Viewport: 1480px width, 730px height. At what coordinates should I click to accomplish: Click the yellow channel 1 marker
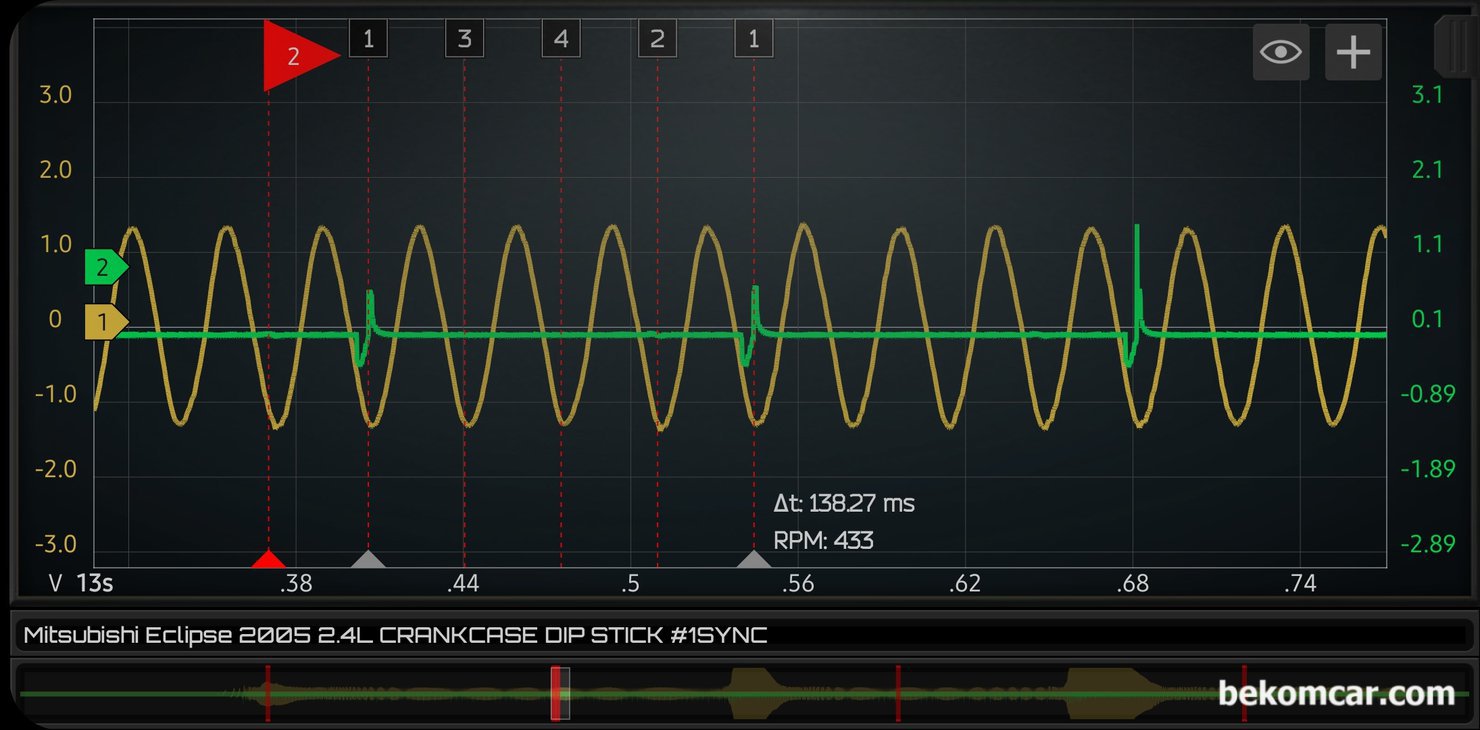[x=106, y=322]
